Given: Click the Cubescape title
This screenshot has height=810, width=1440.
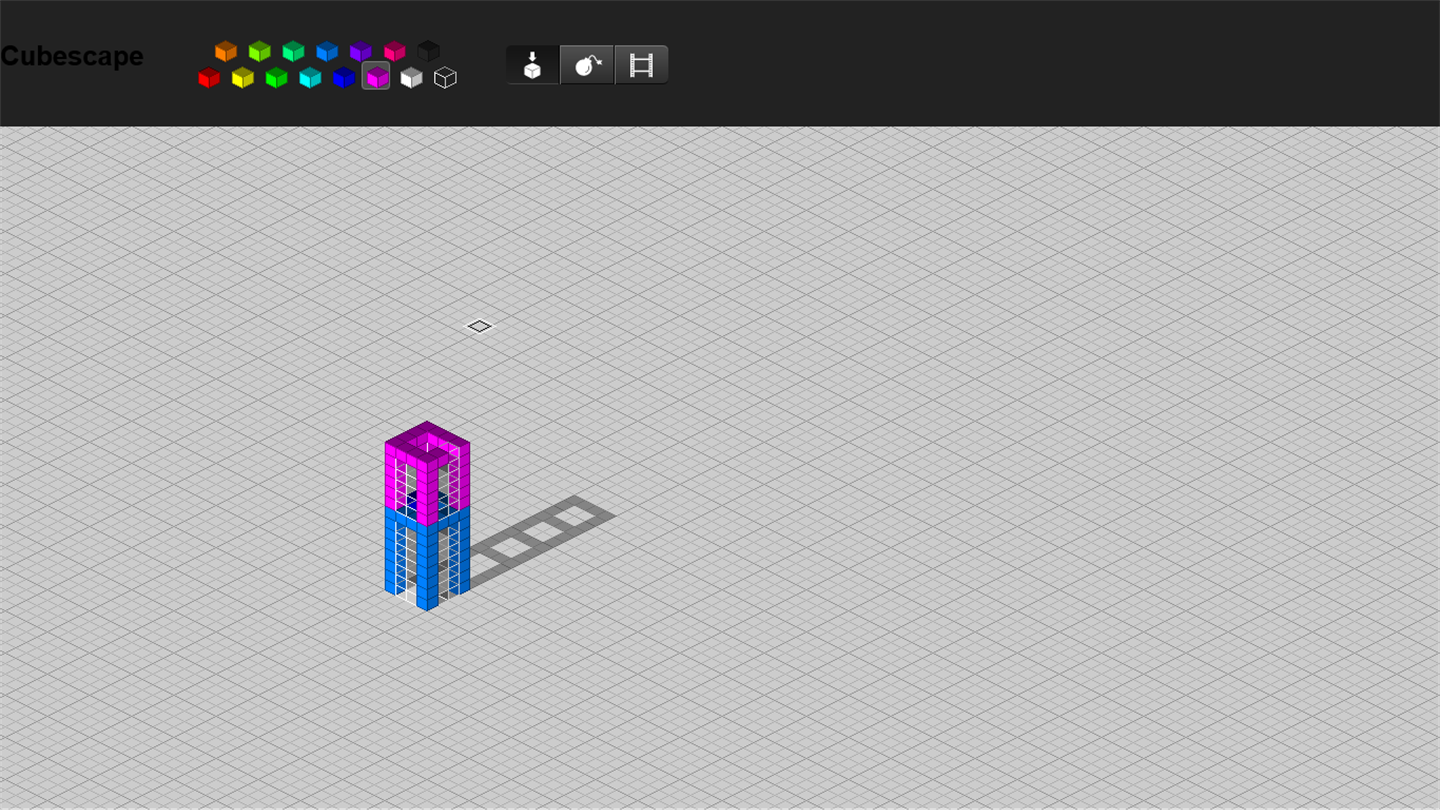Looking at the screenshot, I should [x=72, y=56].
